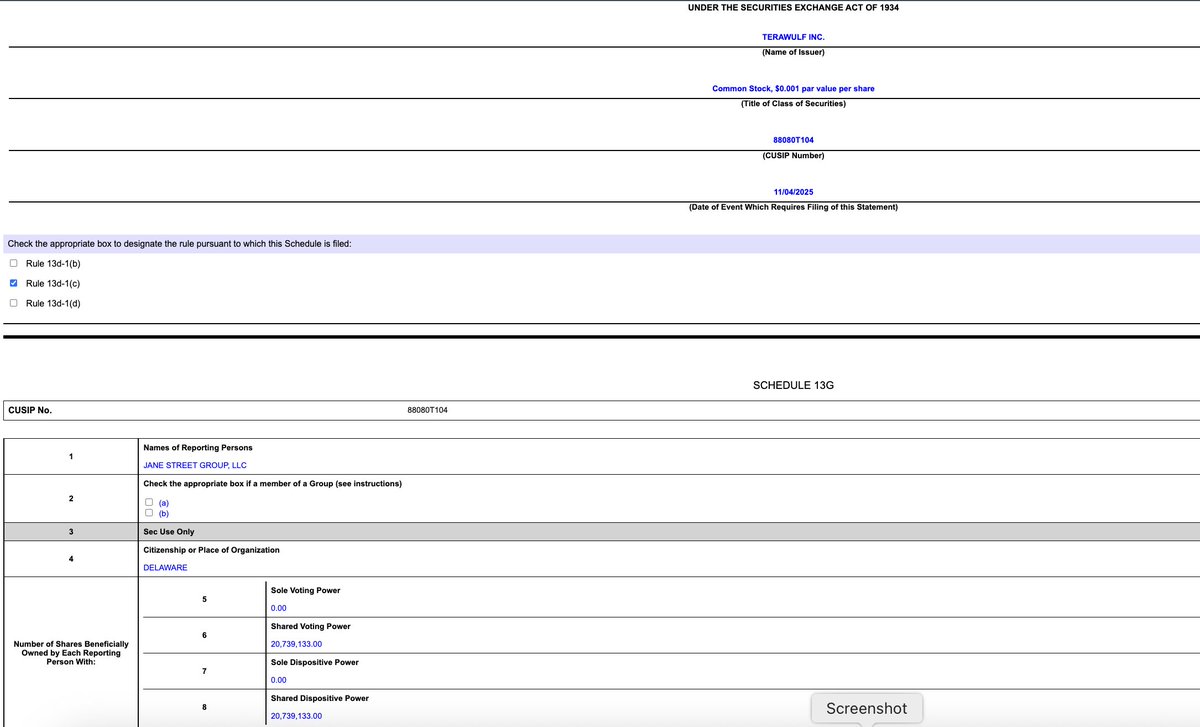The width and height of the screenshot is (1200, 727).
Task: Click JANE STREET GROUP, LLC name
Action: click(195, 465)
